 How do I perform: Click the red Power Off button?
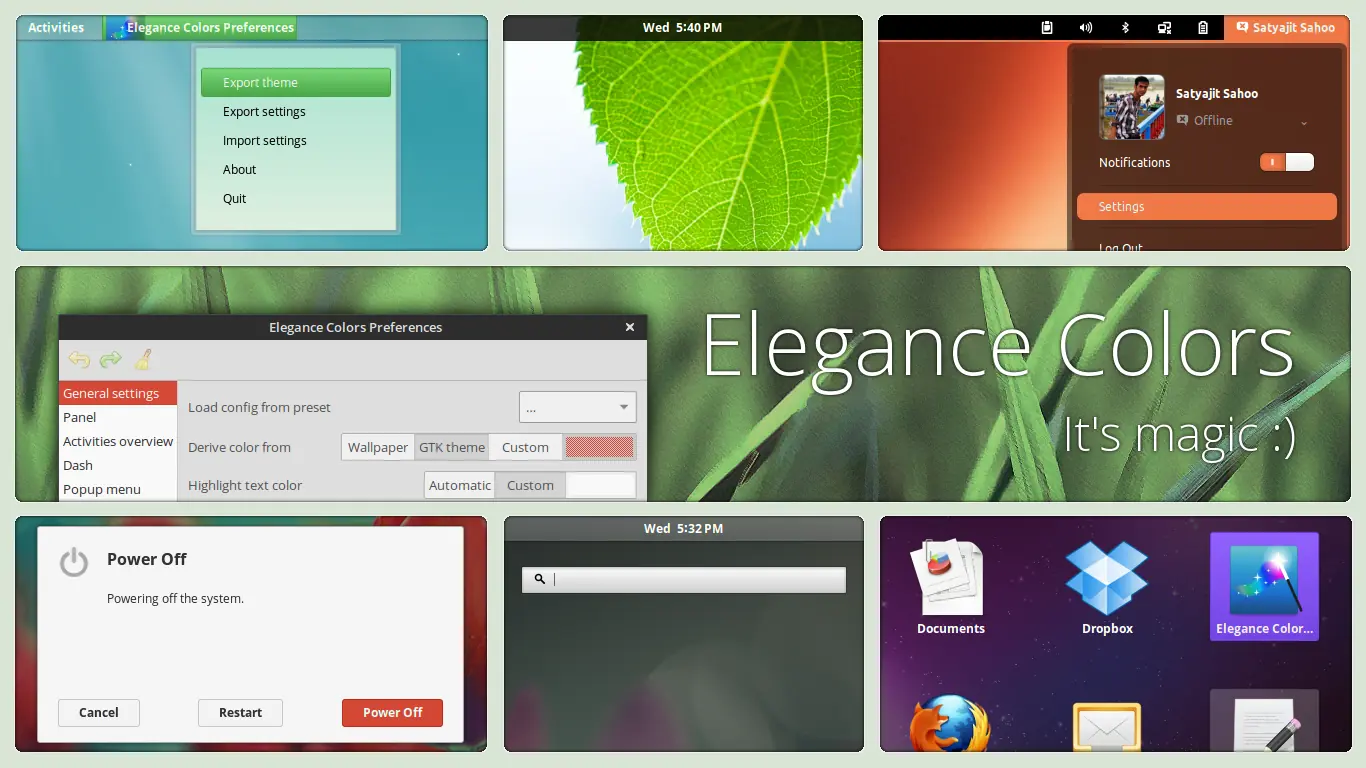point(392,712)
